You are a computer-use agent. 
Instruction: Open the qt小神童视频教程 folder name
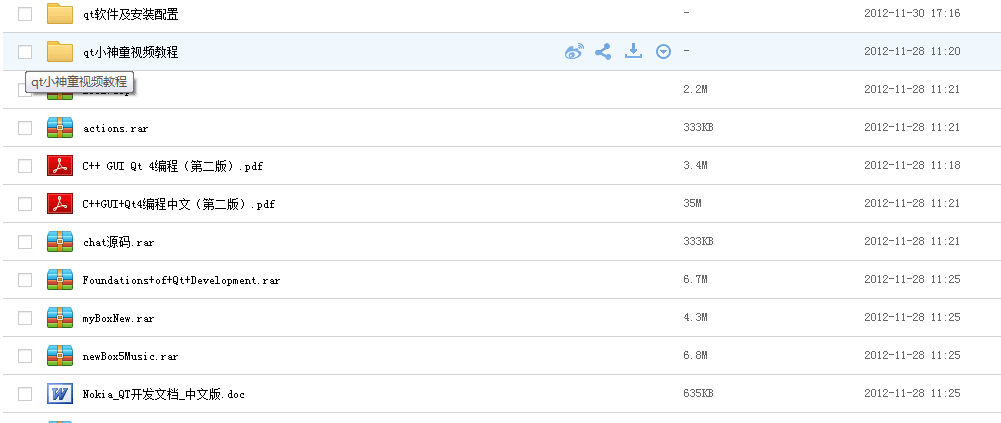pyautogui.click(x=131, y=52)
